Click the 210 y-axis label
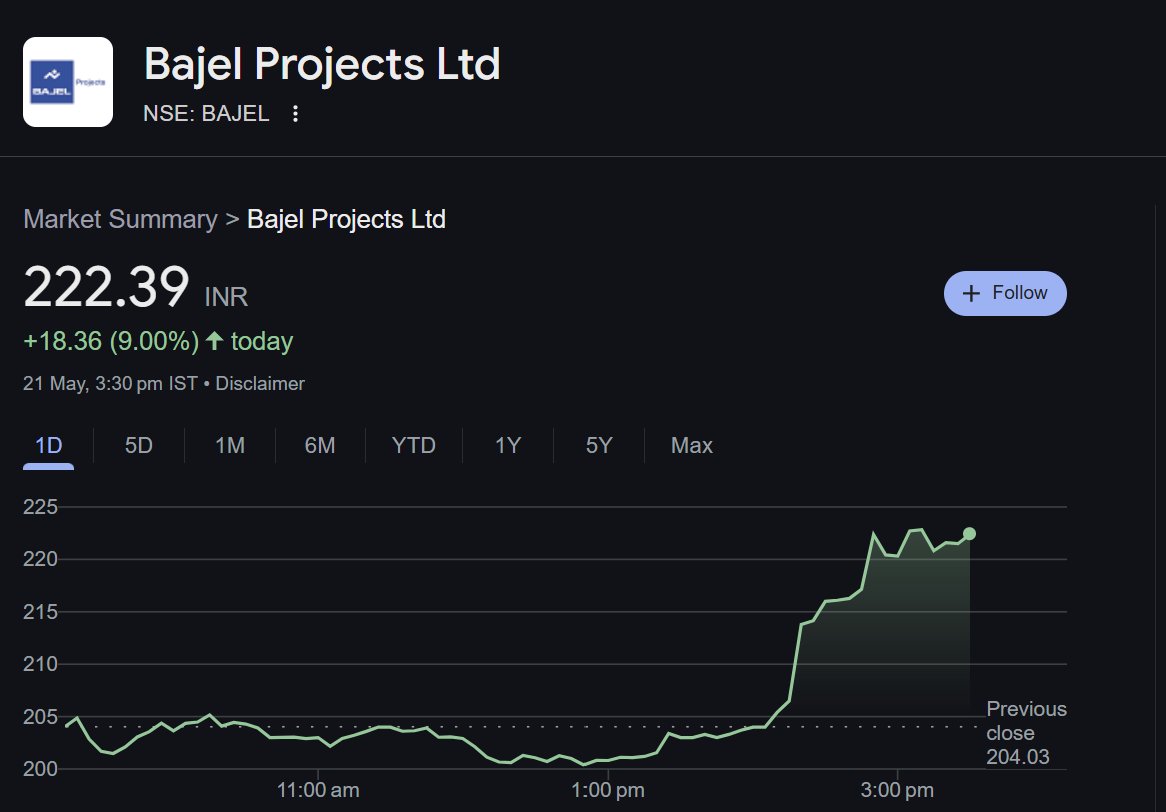 (x=40, y=664)
